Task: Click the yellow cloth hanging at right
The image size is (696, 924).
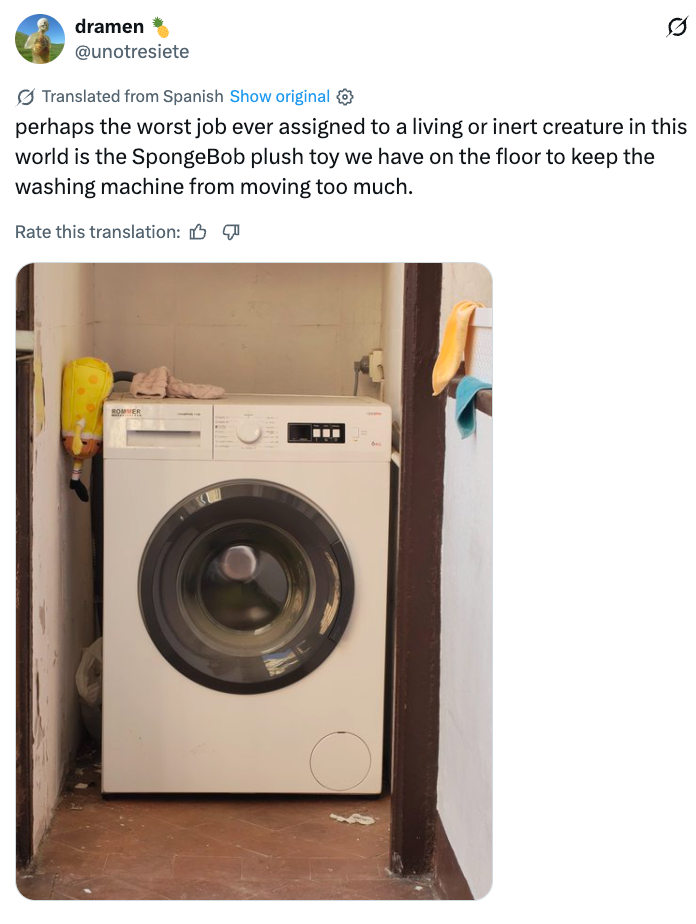Action: tap(457, 345)
